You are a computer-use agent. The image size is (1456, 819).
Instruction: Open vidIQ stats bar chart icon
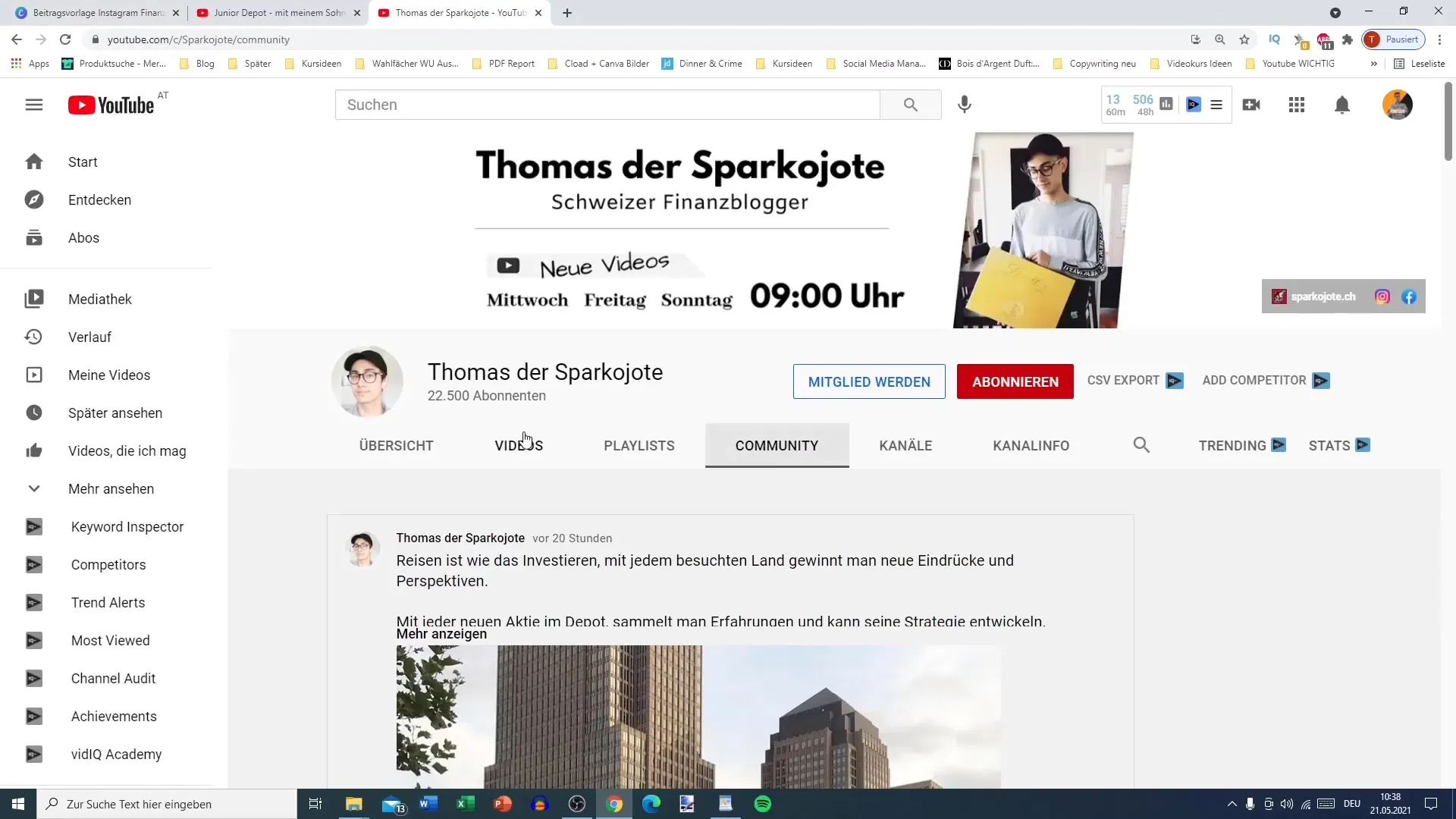tap(1166, 104)
